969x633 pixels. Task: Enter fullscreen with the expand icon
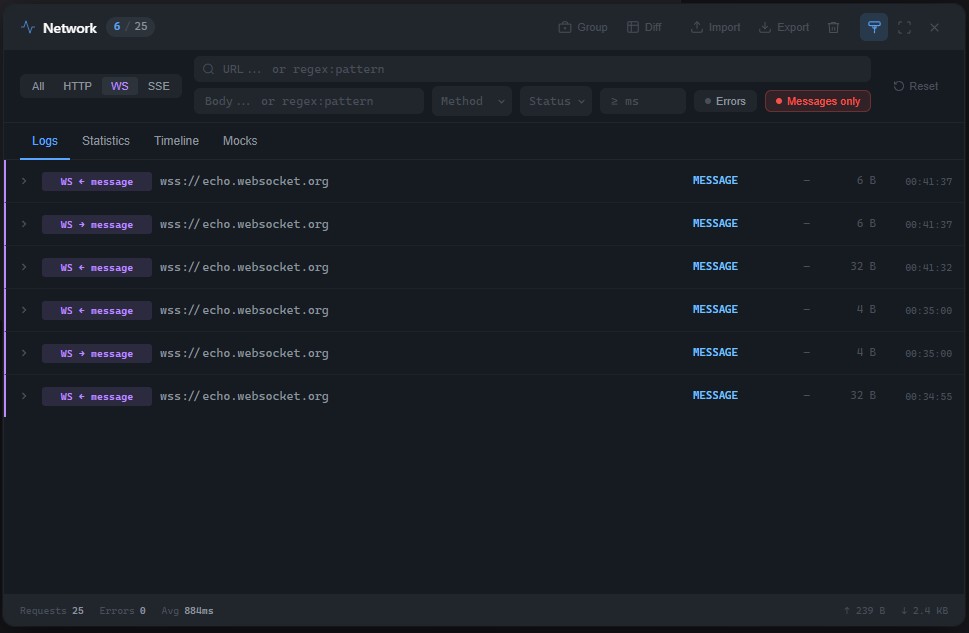click(904, 28)
